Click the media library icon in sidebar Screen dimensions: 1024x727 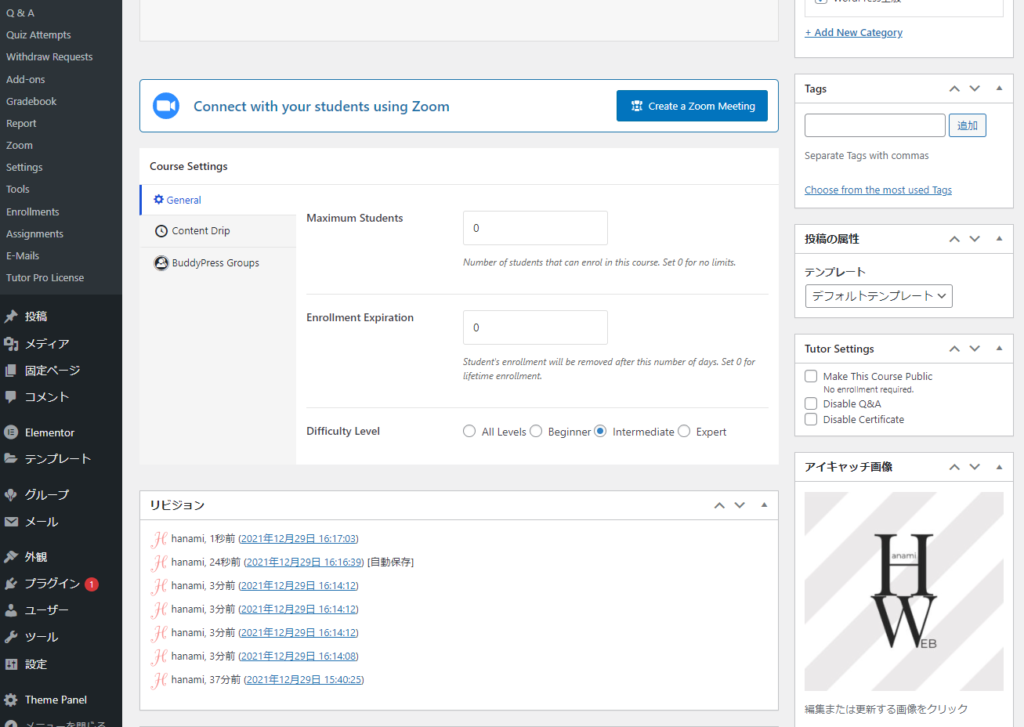pyautogui.click(x=11, y=344)
